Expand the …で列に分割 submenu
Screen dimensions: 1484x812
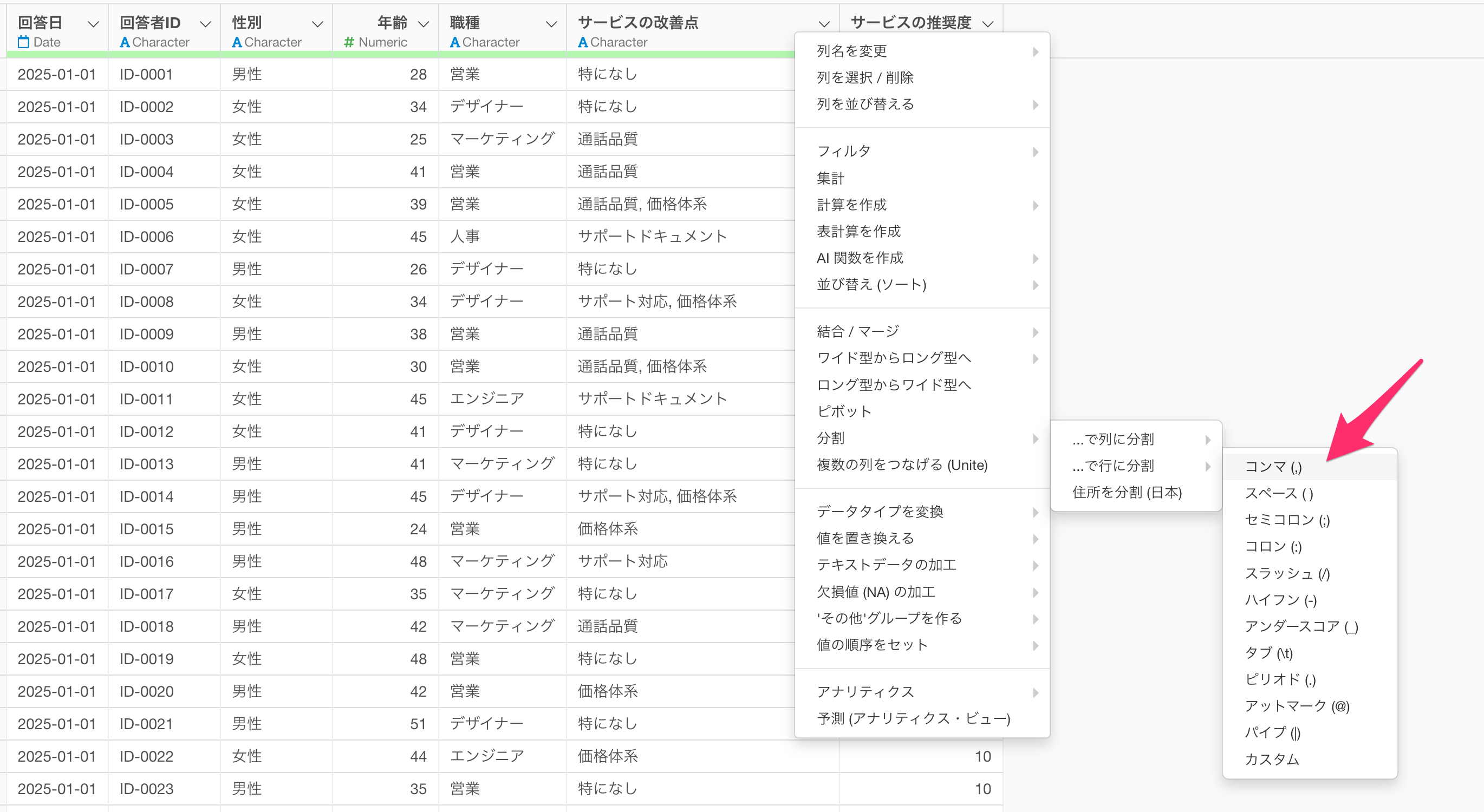[x=1113, y=439]
